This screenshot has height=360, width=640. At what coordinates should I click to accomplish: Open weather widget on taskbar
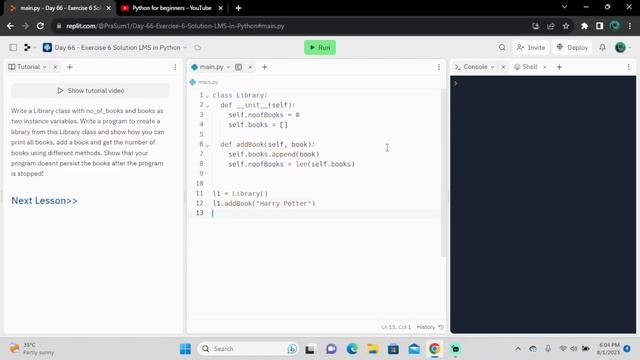(32, 349)
